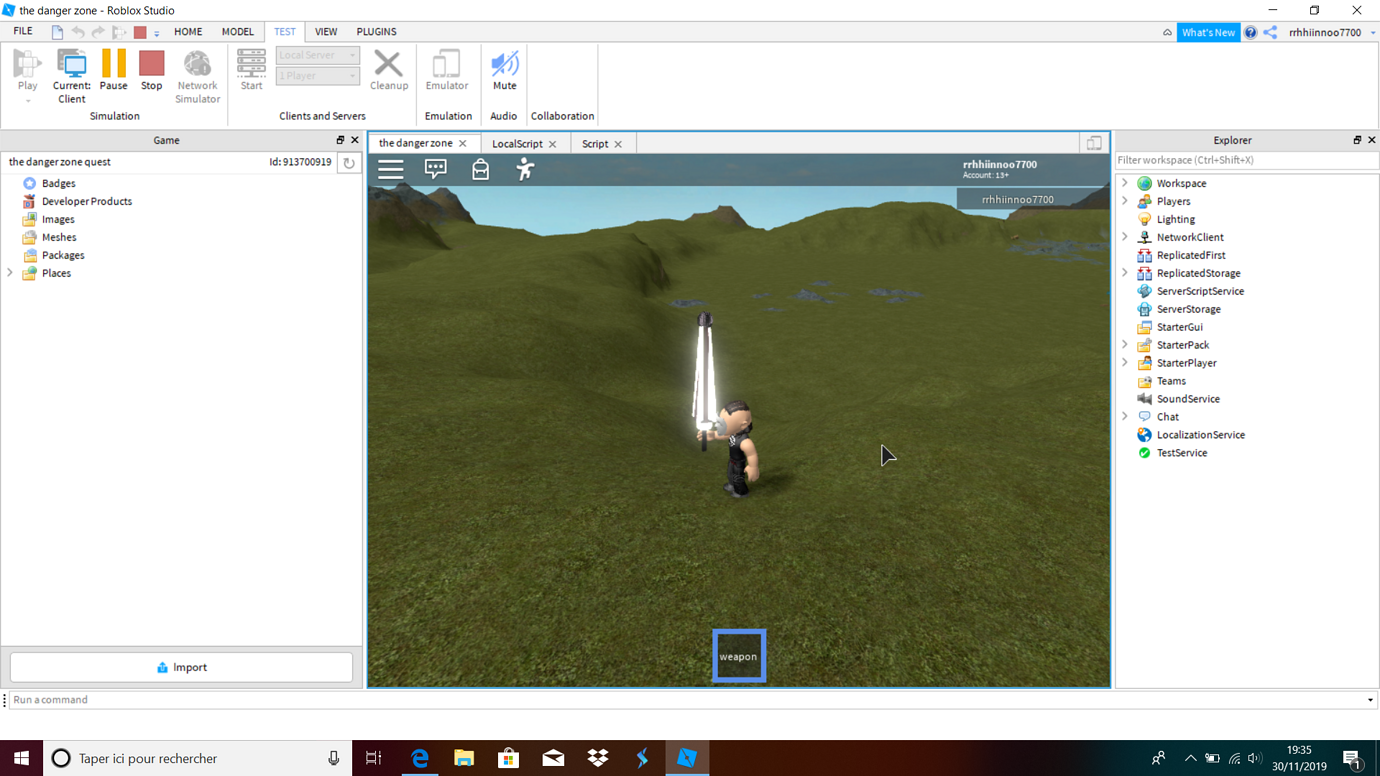Screen dimensions: 1380x776
Task: Stop the current test session
Action: click(x=151, y=73)
